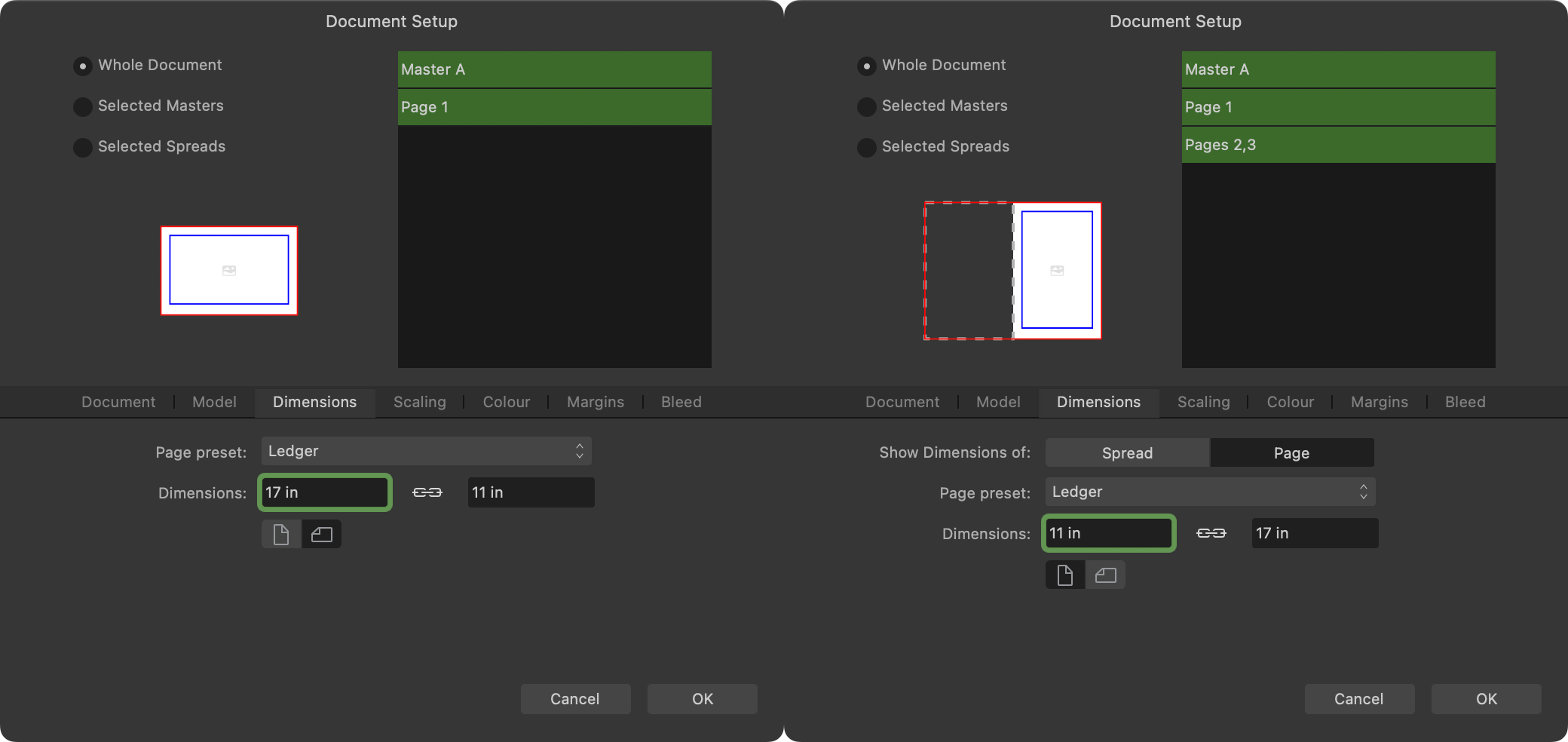This screenshot has width=1568, height=742.
Task: Enable landscape orientation in right dialog
Action: coord(1106,575)
